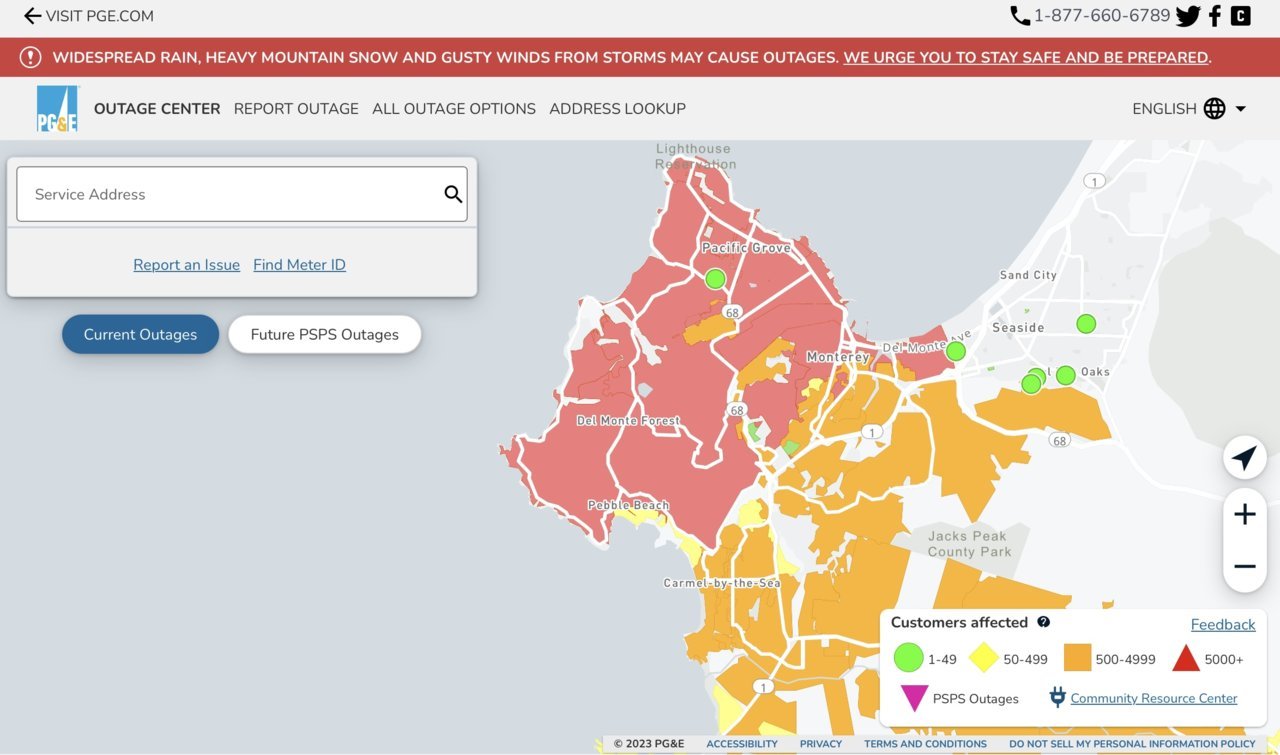The image size is (1280, 755).
Task: Click green outage marker in Pacific Grove
Action: tap(715, 279)
